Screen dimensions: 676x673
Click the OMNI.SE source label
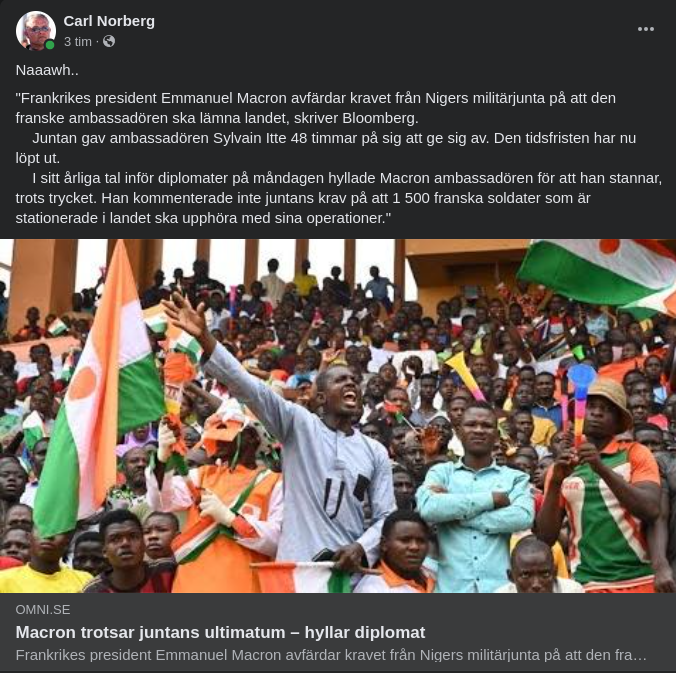click(43, 610)
